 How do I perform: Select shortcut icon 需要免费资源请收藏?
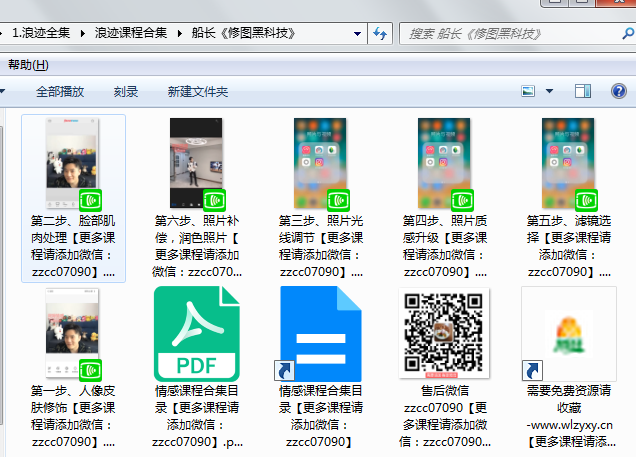coord(569,334)
